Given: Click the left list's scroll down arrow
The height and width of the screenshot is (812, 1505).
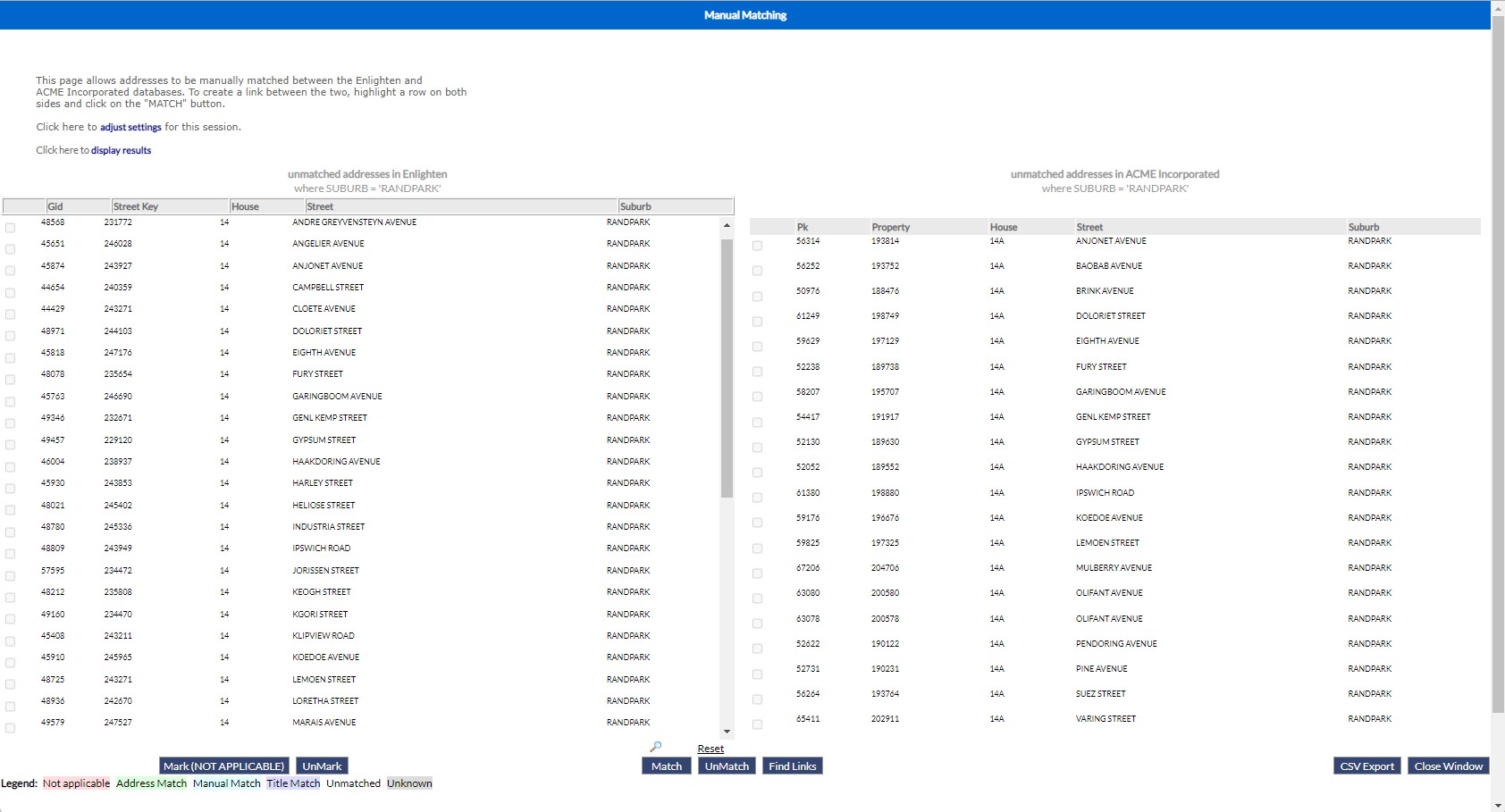Looking at the screenshot, I should click(727, 732).
